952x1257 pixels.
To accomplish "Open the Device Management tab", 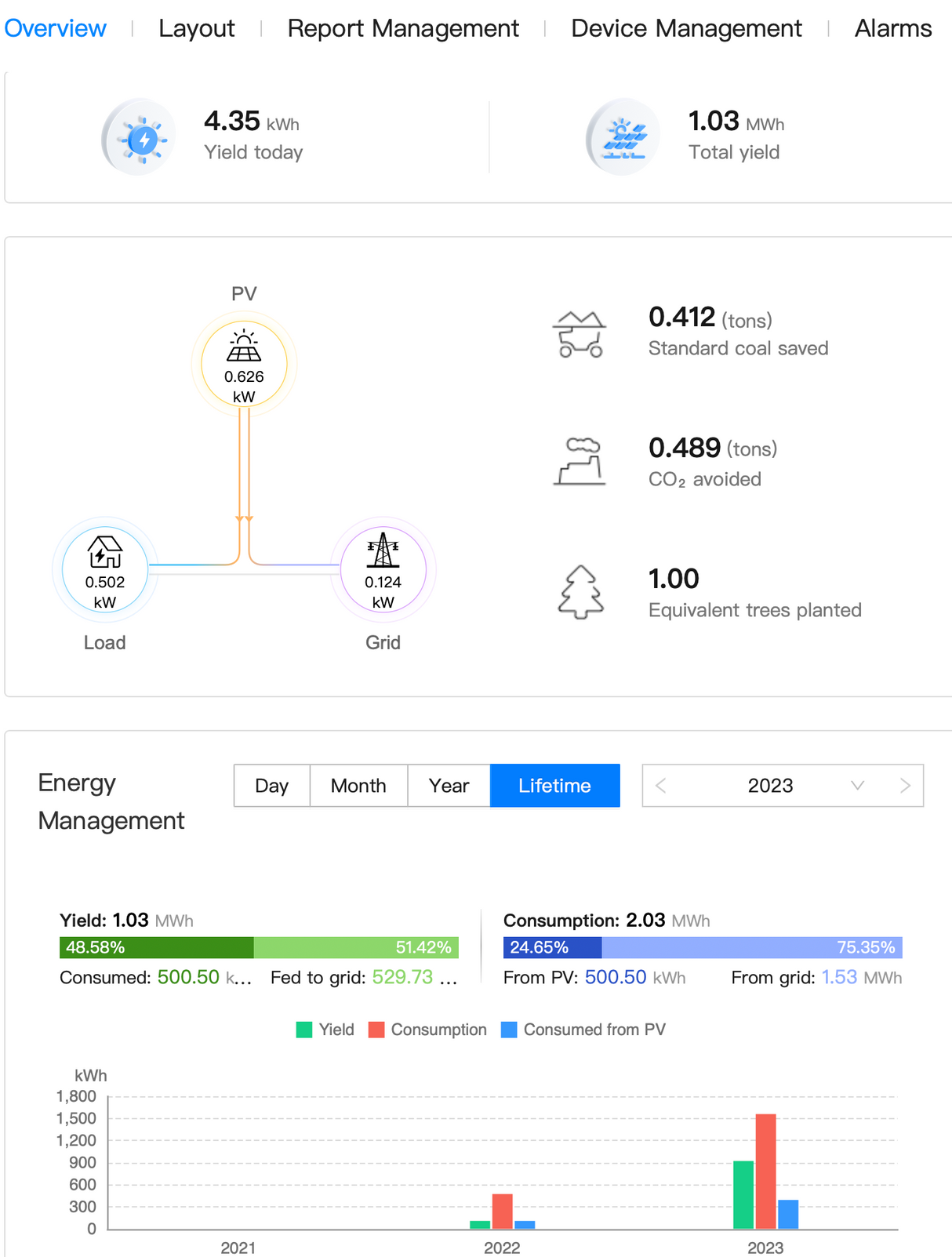I will pyautogui.click(x=686, y=28).
